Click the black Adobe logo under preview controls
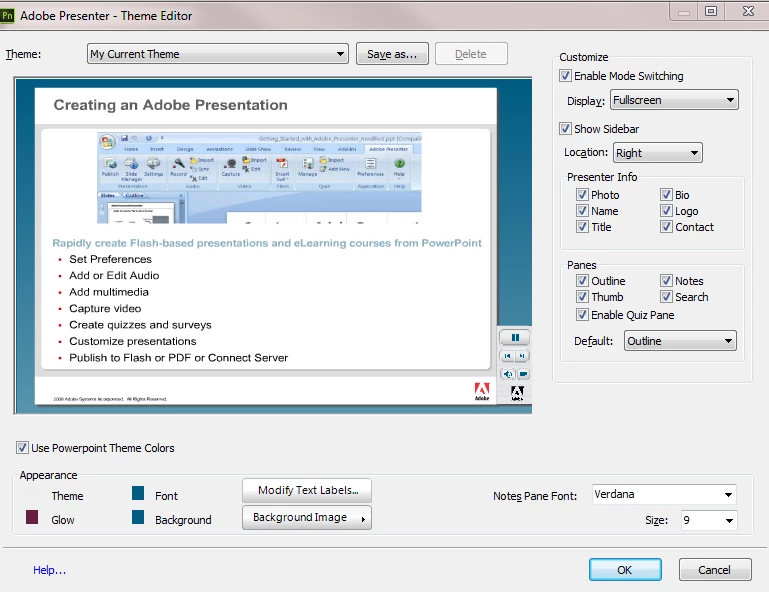This screenshot has height=592, width=769. tap(517, 393)
